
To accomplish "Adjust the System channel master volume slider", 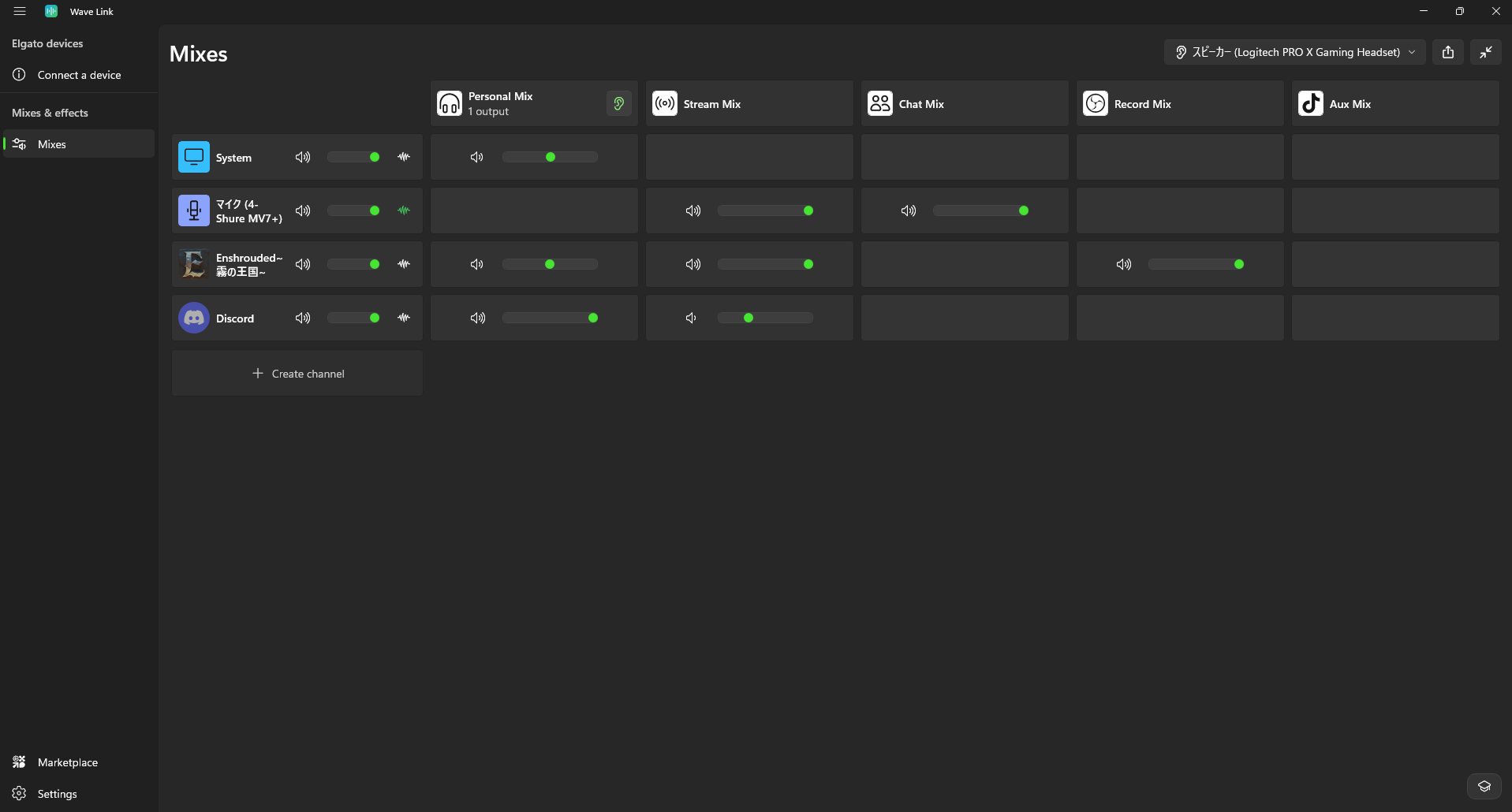I will pos(354,157).
